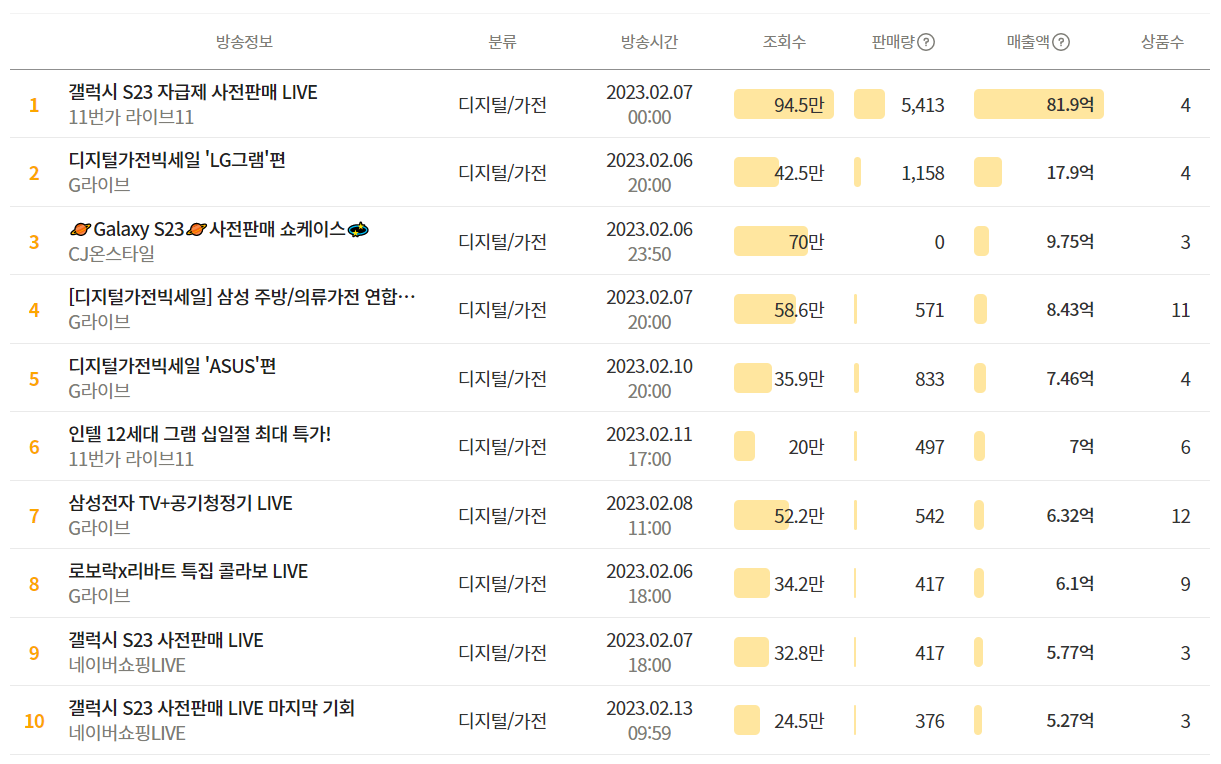Screen dimensions: 1221x764
Task: Click help icon next to 매출액 header
Action: 1061,42
